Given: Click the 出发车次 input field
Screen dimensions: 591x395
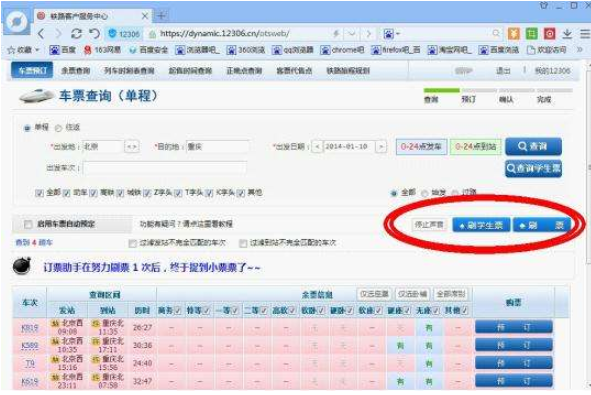Looking at the screenshot, I should click(x=165, y=168).
